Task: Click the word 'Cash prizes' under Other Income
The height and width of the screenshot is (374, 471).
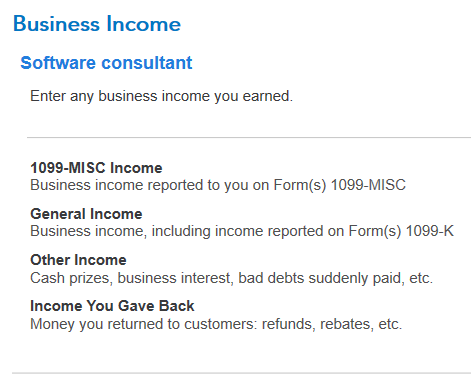Action: pos(70,278)
